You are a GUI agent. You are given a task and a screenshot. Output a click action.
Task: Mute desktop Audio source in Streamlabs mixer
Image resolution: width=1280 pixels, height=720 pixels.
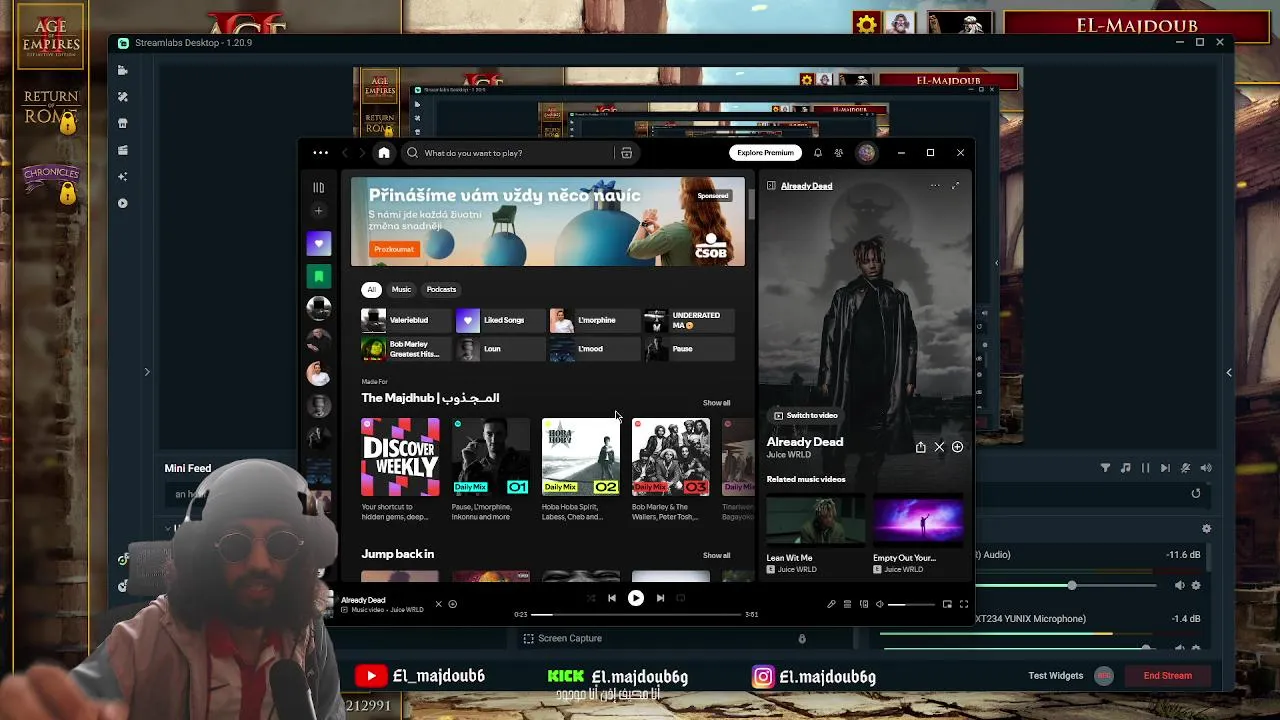pyautogui.click(x=1179, y=585)
